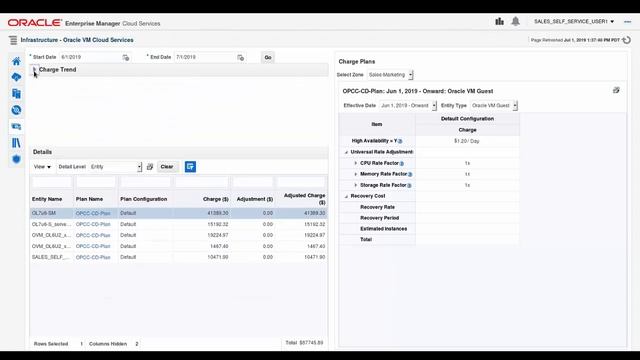Screen dimensions: 640x360
Task: Open the End Date calendar picker
Action: click(x=241, y=58)
